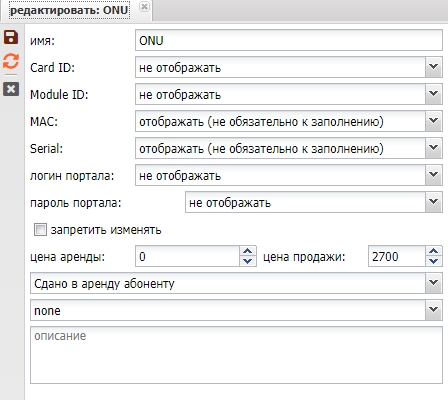The height and width of the screenshot is (400, 448).
Task: Increase цена аренды with up arrow
Action: click(248, 251)
